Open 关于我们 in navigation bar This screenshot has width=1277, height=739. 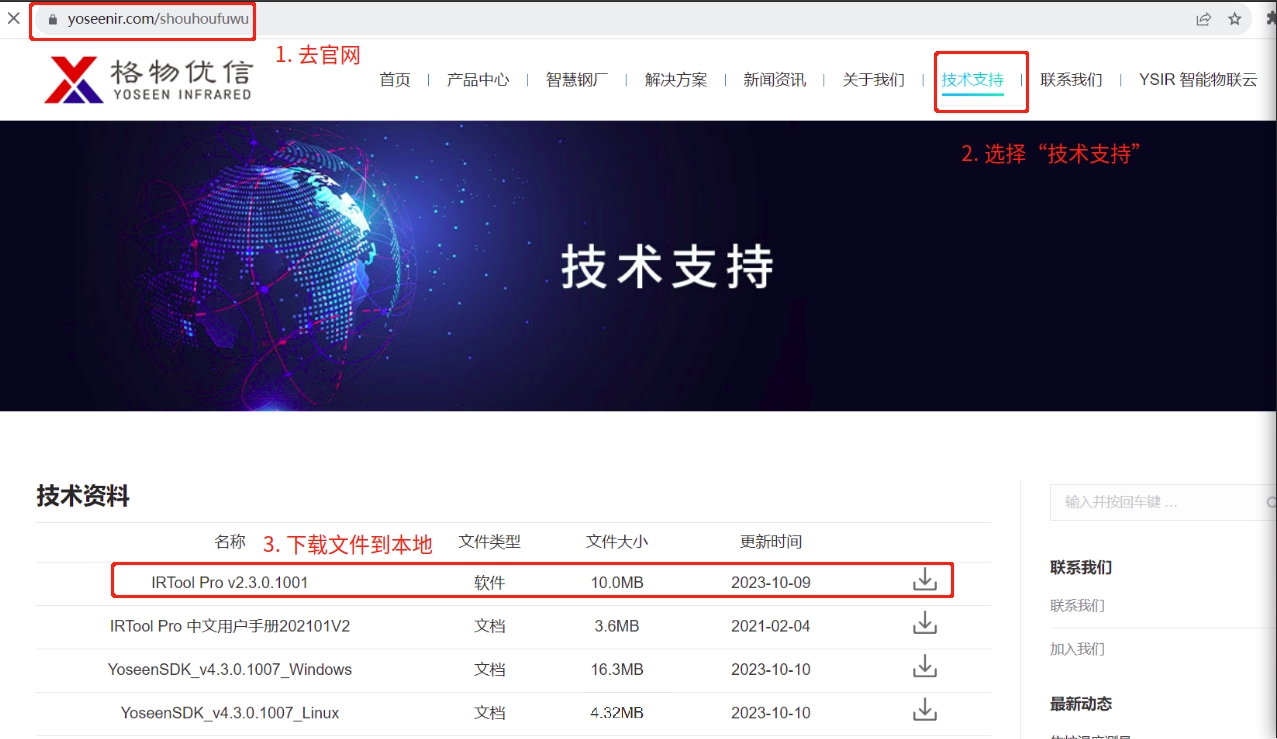[873, 80]
